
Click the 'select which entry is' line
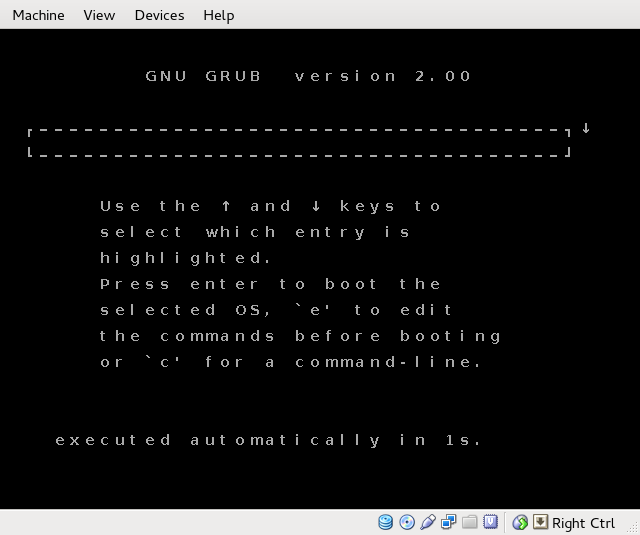[255, 232]
